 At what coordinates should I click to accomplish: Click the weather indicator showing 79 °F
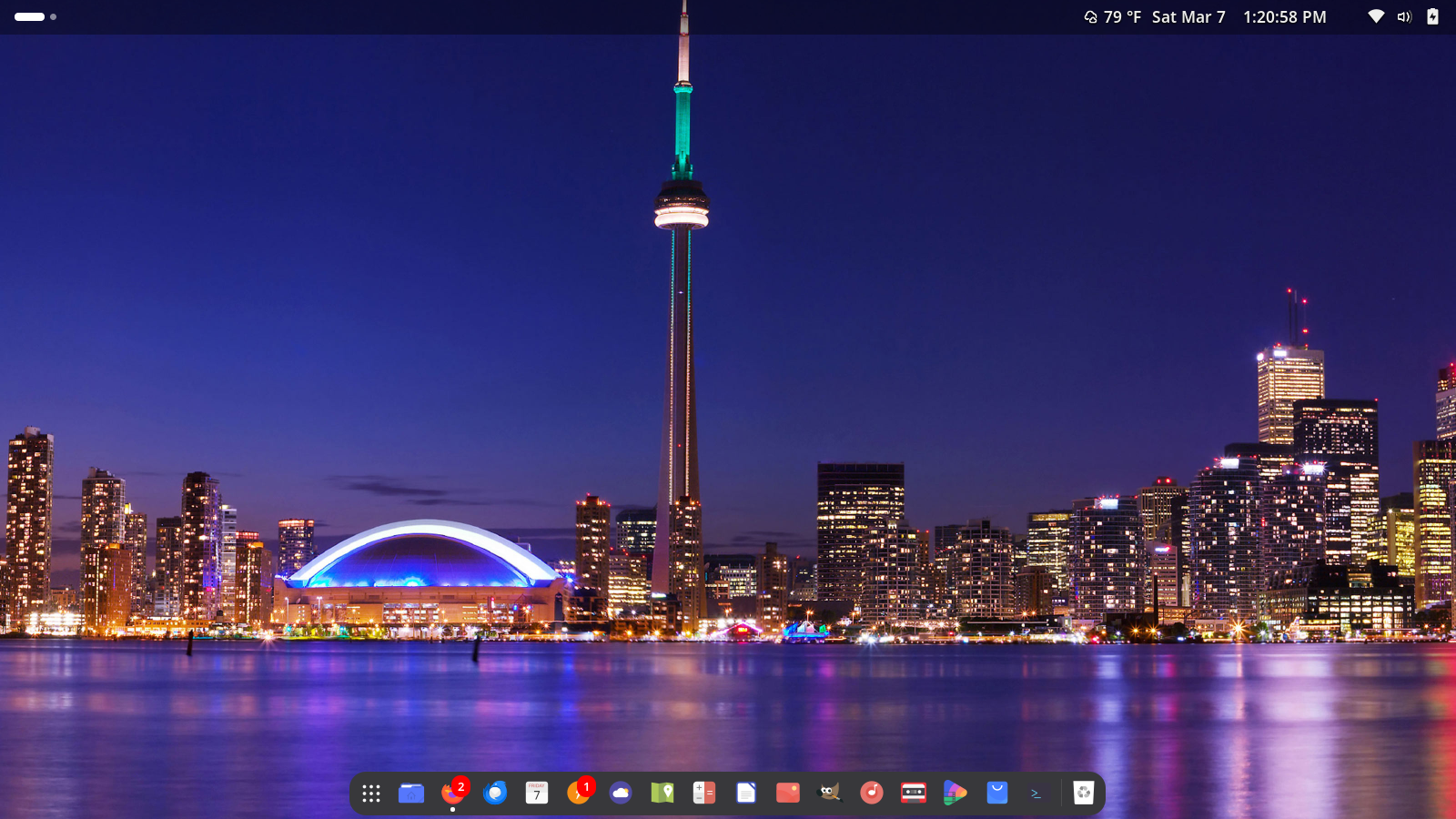click(1112, 17)
